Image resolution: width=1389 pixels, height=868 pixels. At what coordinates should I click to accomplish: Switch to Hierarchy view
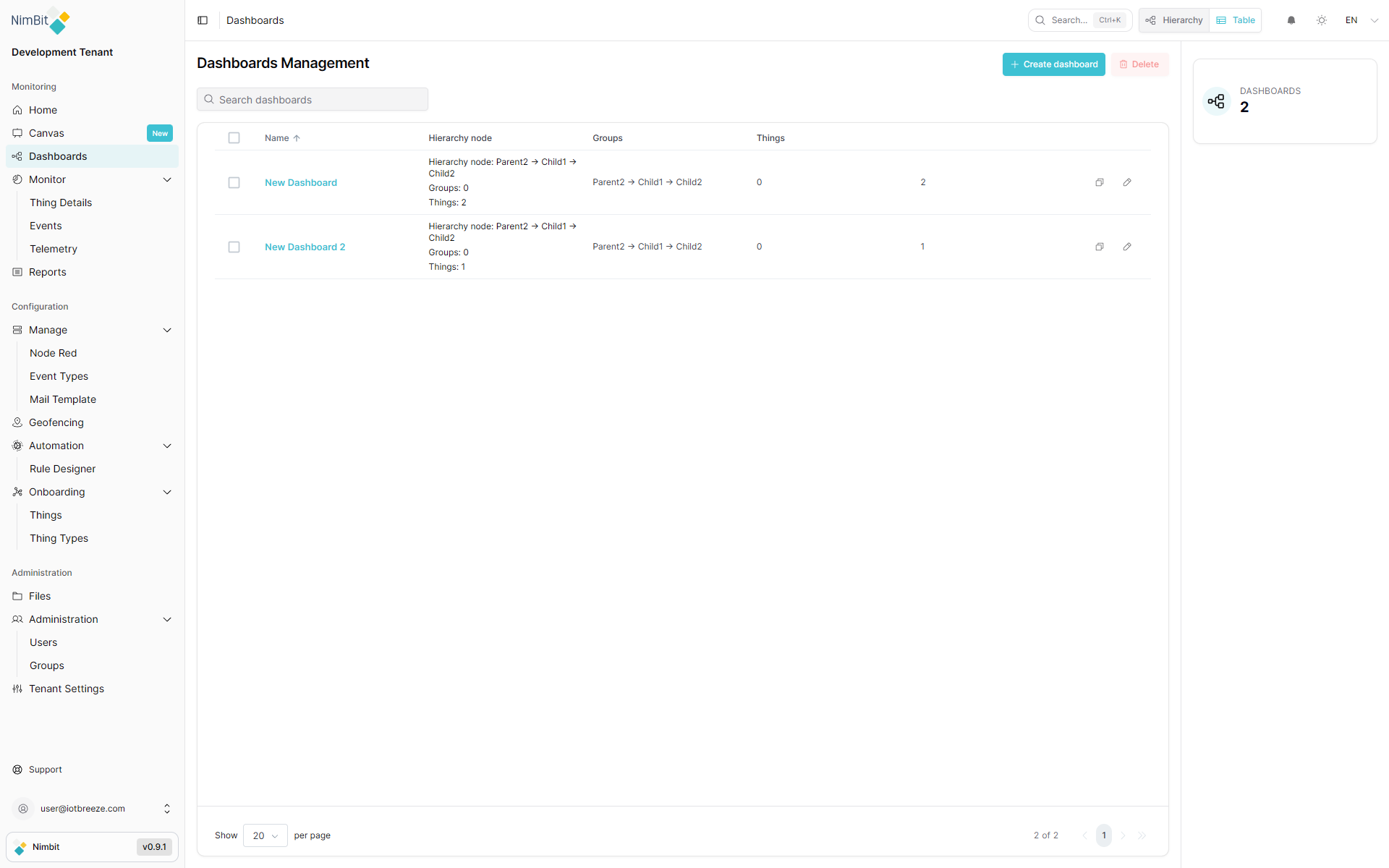click(1174, 20)
